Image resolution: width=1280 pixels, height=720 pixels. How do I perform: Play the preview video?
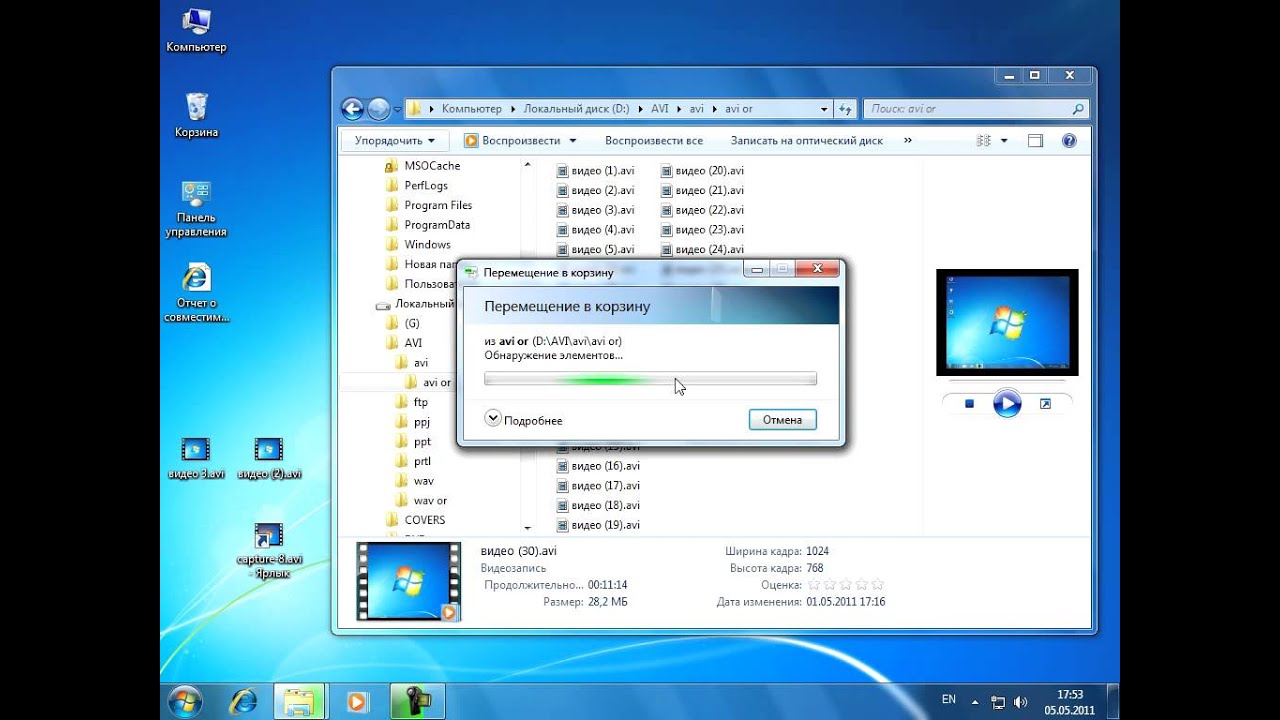pos(1007,404)
